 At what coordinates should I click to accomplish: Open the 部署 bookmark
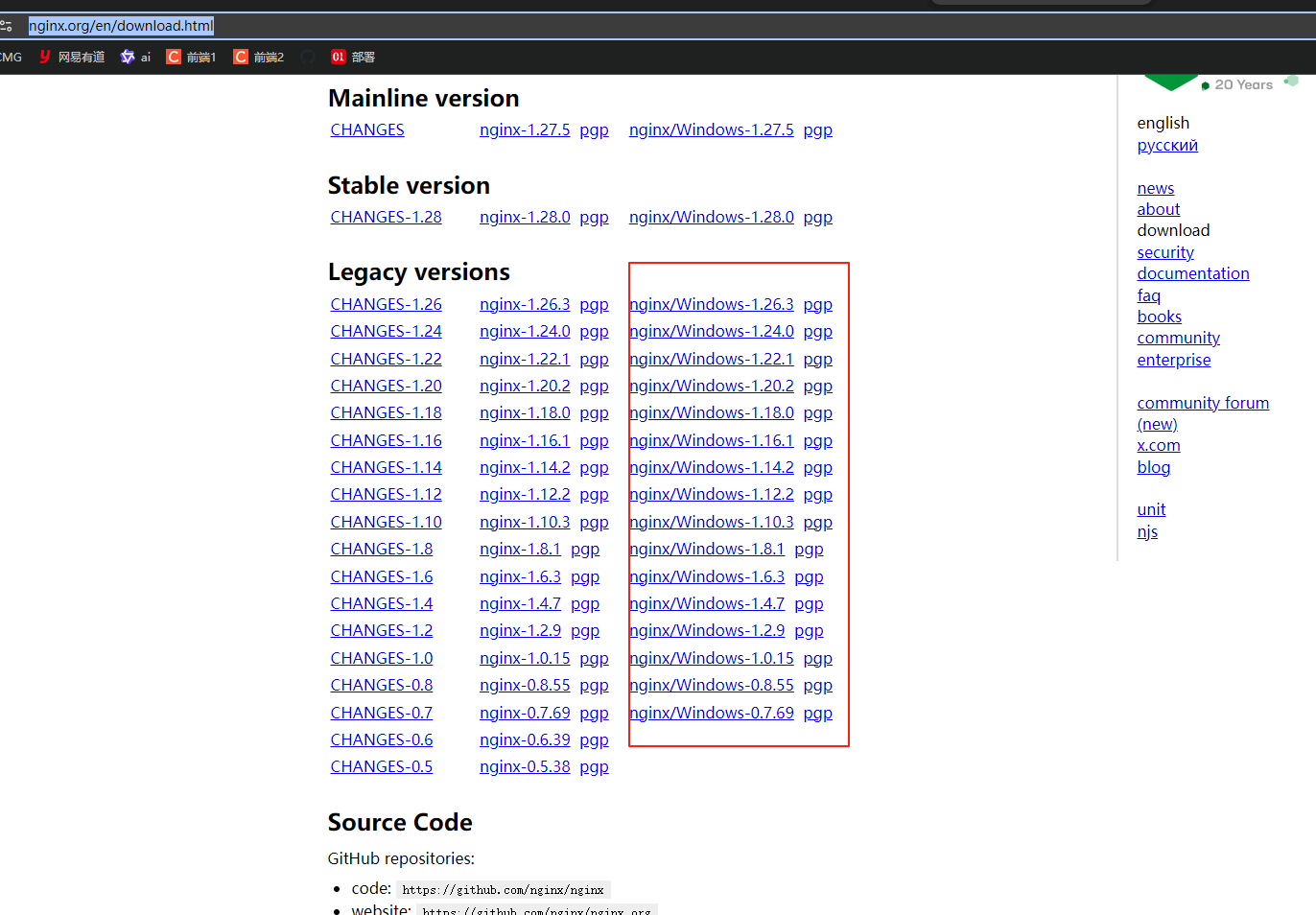353,58
